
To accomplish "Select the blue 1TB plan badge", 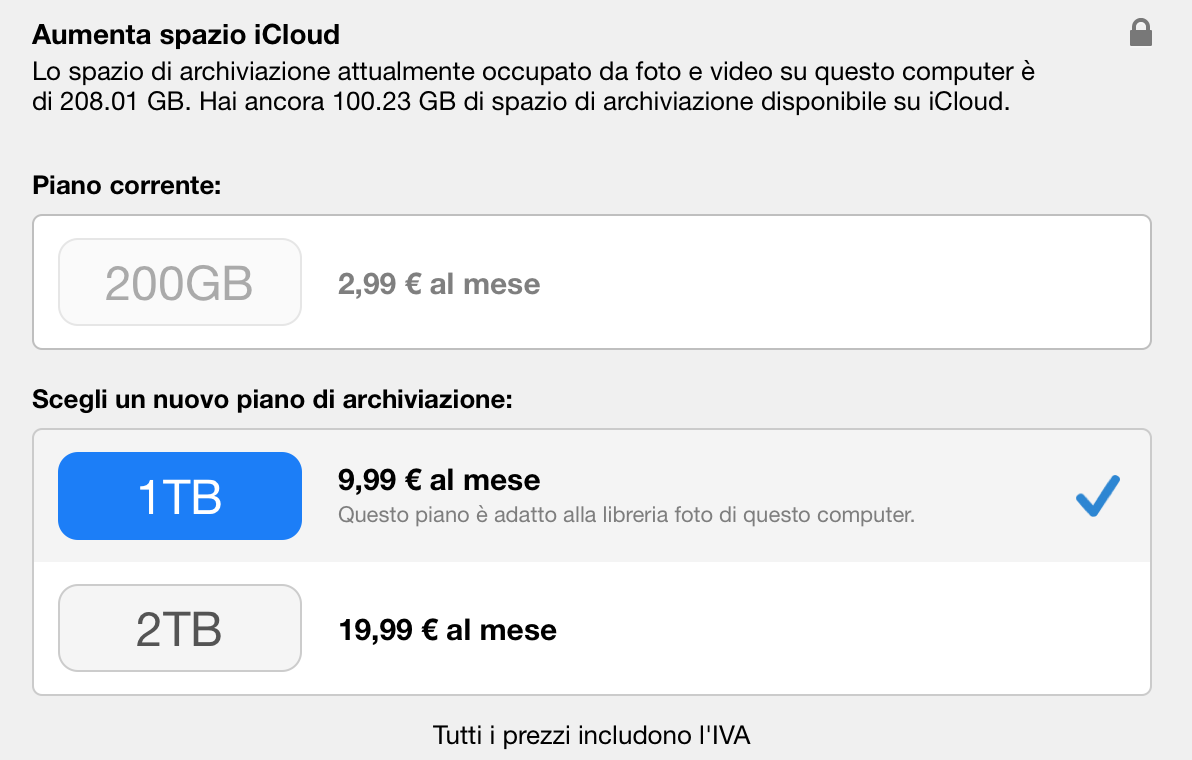I will (180, 496).
